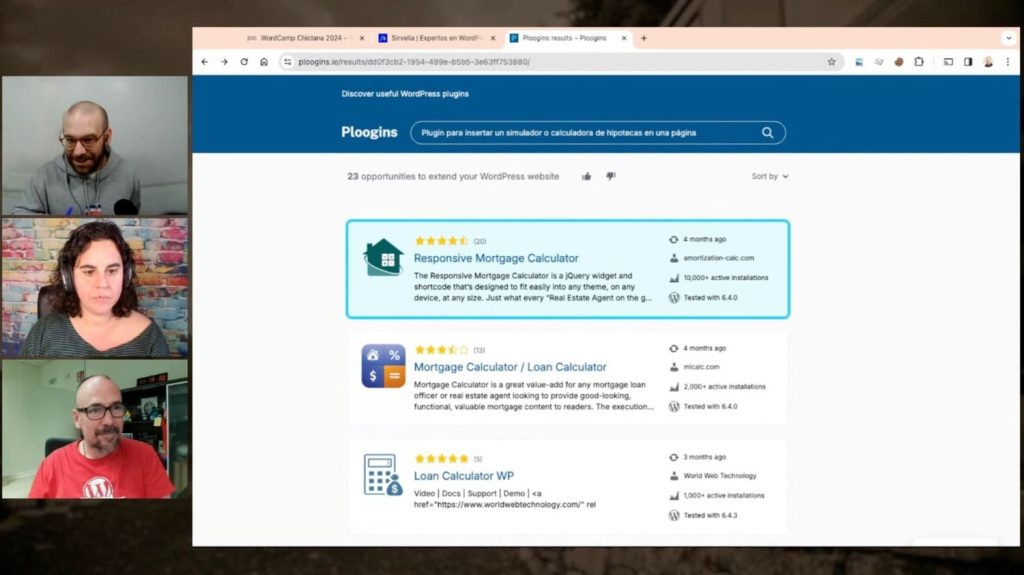Click amortization-calc.com author text

coord(718,258)
